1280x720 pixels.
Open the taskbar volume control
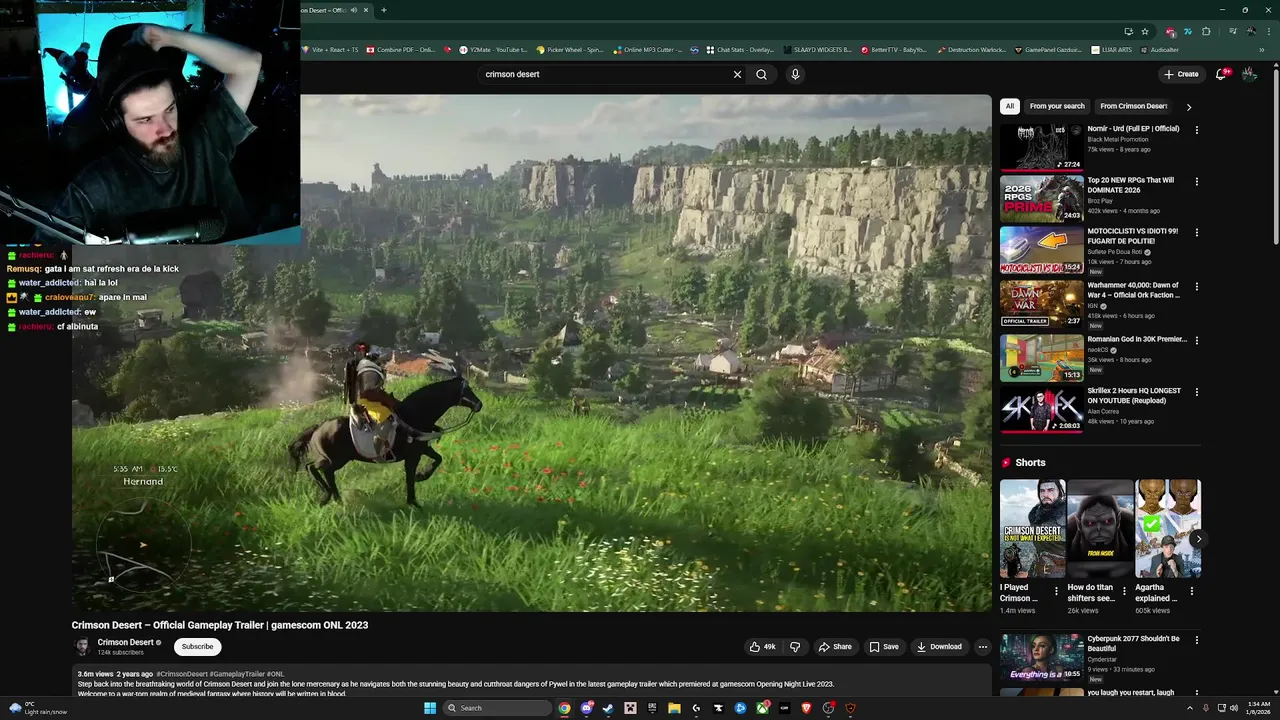(x=1234, y=708)
